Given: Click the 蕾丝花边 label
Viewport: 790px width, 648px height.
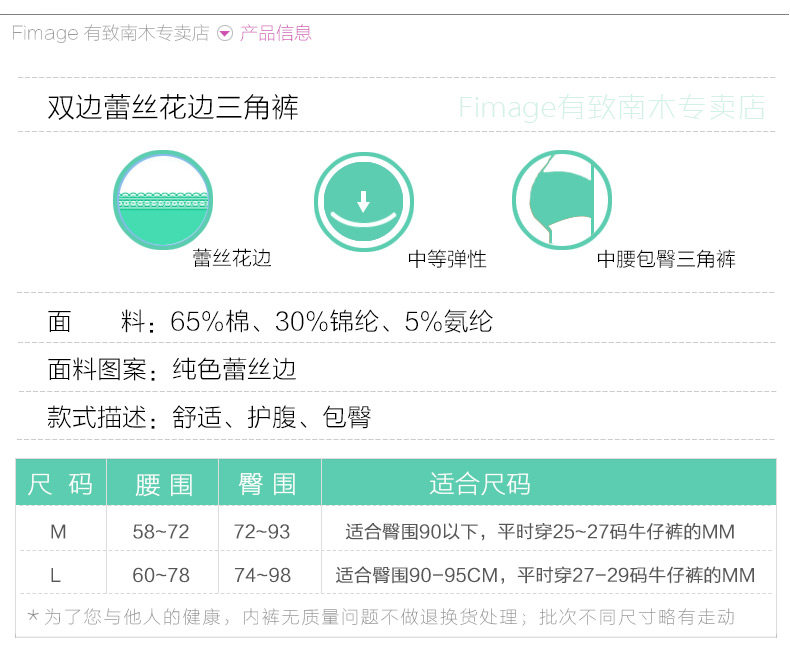Looking at the screenshot, I should pyautogui.click(x=232, y=258).
